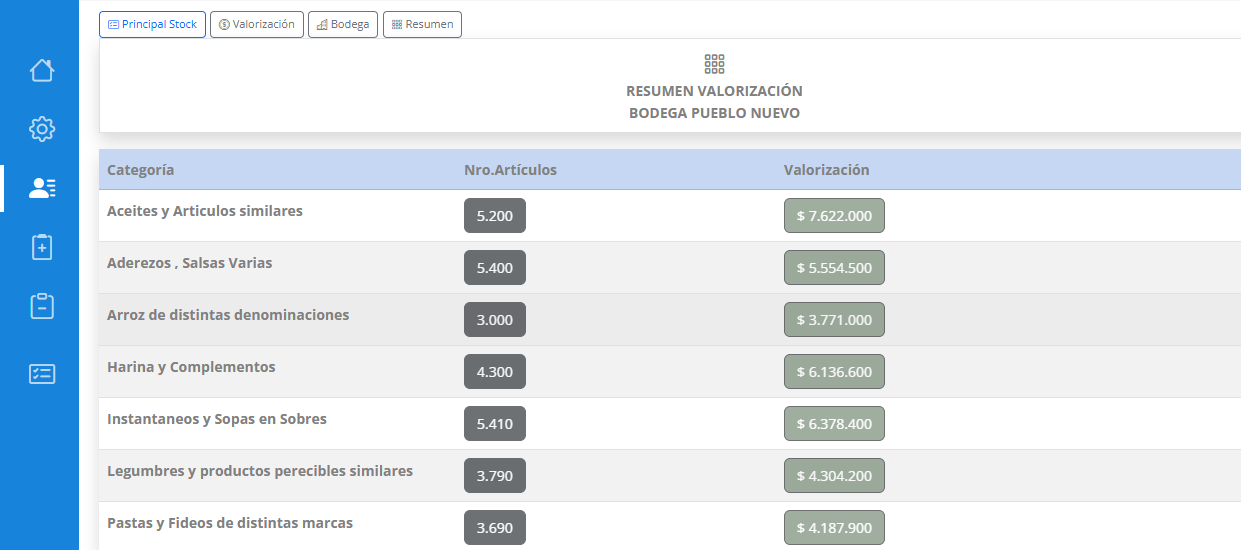The height and width of the screenshot is (550, 1241).
Task: Click the 5.400 badge for Aderezos
Action: click(495, 268)
